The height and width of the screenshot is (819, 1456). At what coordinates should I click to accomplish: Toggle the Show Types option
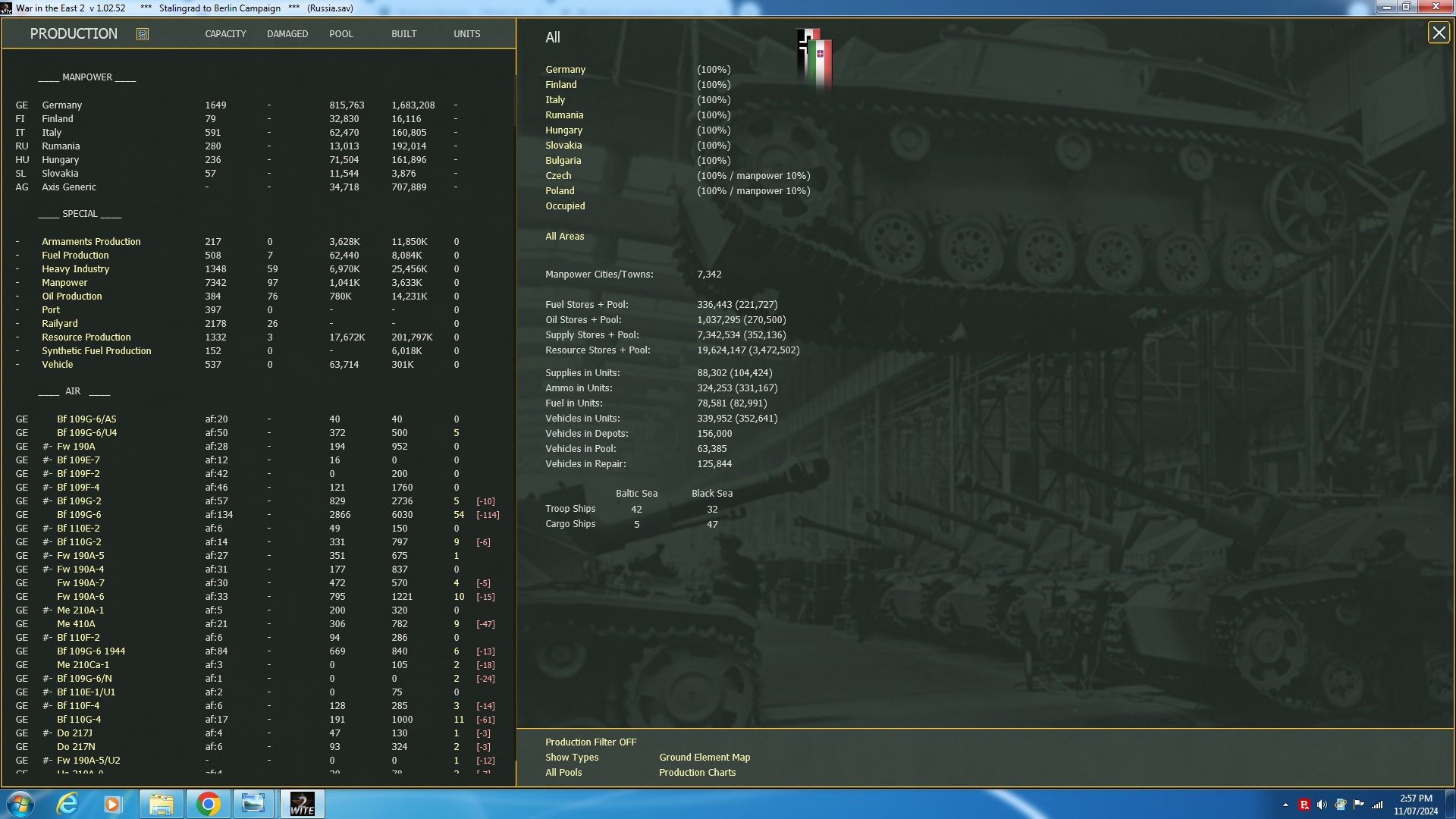tap(571, 758)
